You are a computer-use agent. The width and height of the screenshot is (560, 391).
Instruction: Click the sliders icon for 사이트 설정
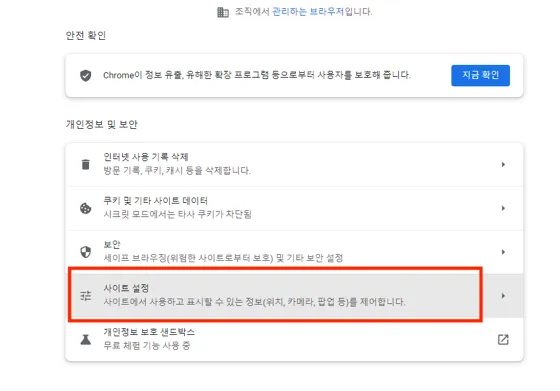(x=86, y=296)
